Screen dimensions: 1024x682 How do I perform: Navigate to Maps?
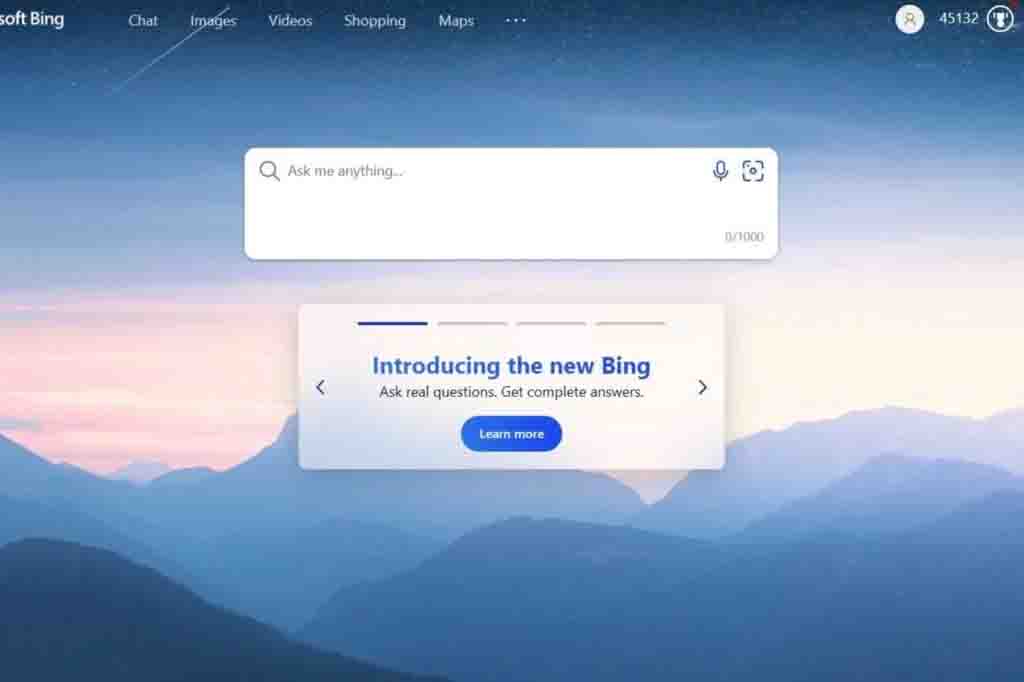456,21
